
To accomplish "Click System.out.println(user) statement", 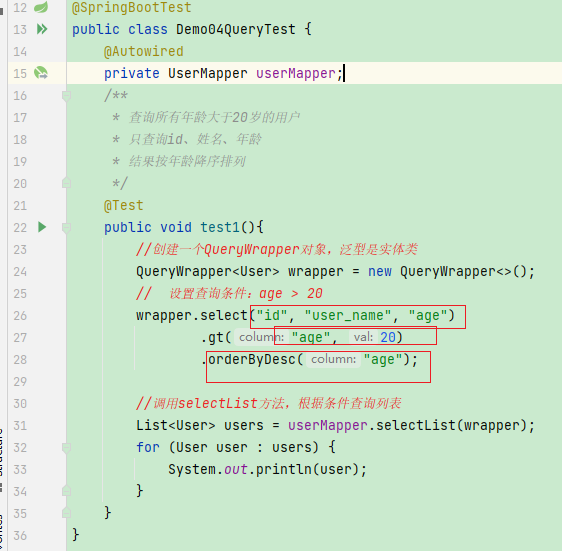I will coord(267,470).
